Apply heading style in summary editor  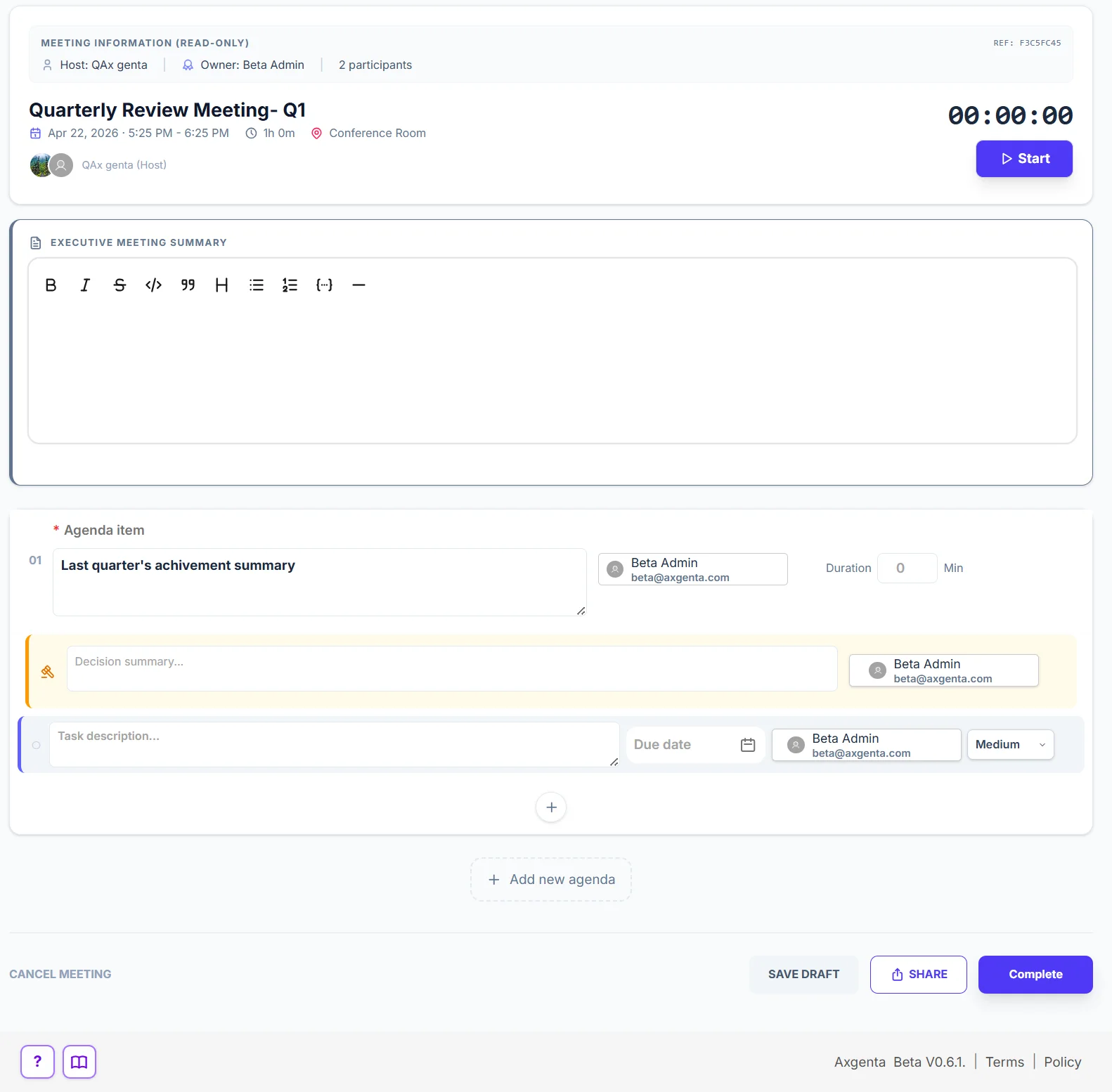[x=221, y=285]
